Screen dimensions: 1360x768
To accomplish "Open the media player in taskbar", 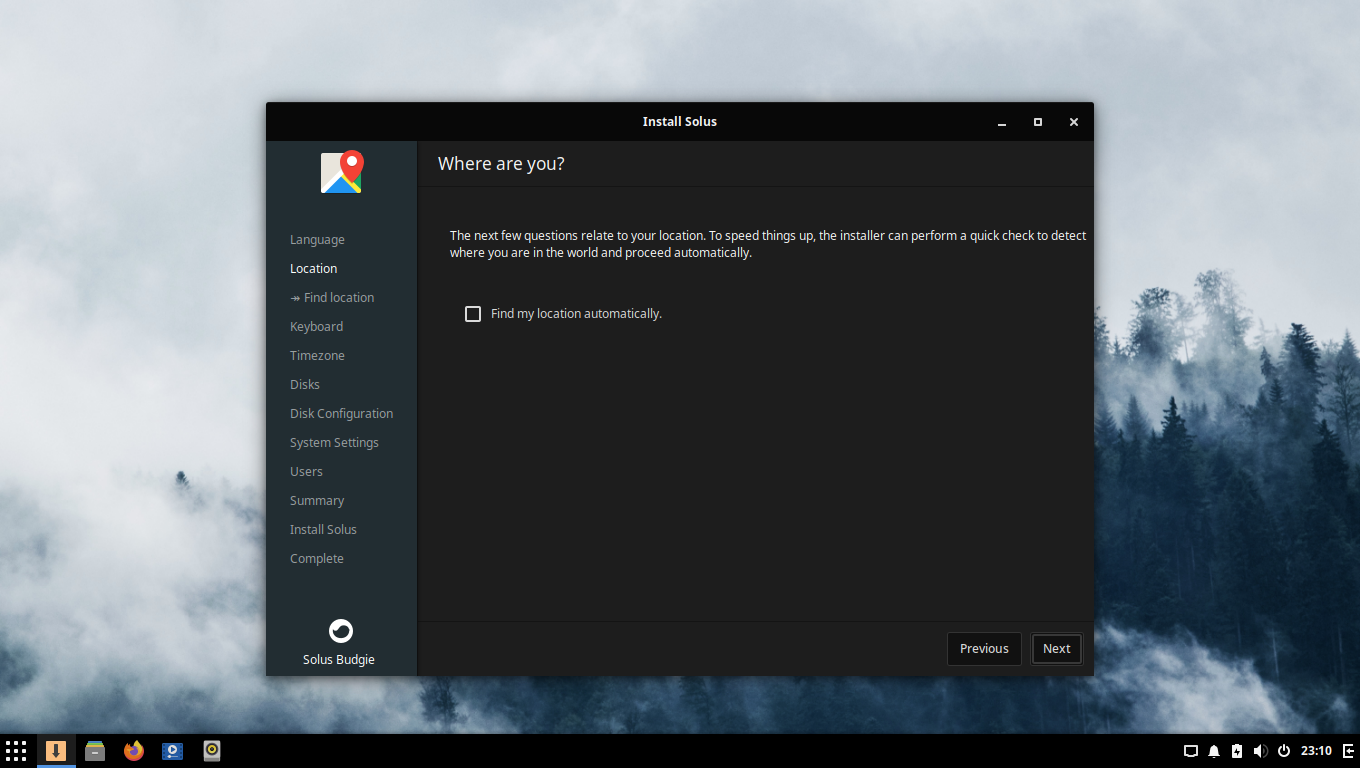I will [173, 751].
